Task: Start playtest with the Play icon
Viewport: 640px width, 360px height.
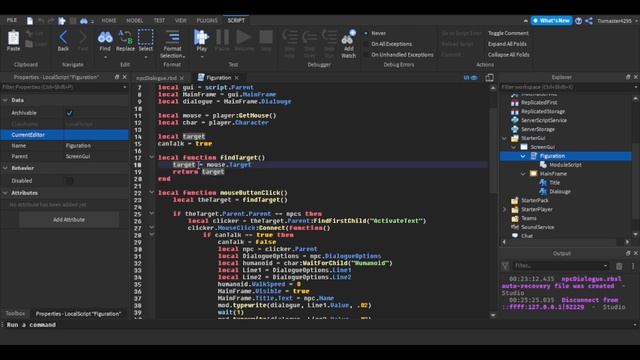Action: [x=201, y=38]
